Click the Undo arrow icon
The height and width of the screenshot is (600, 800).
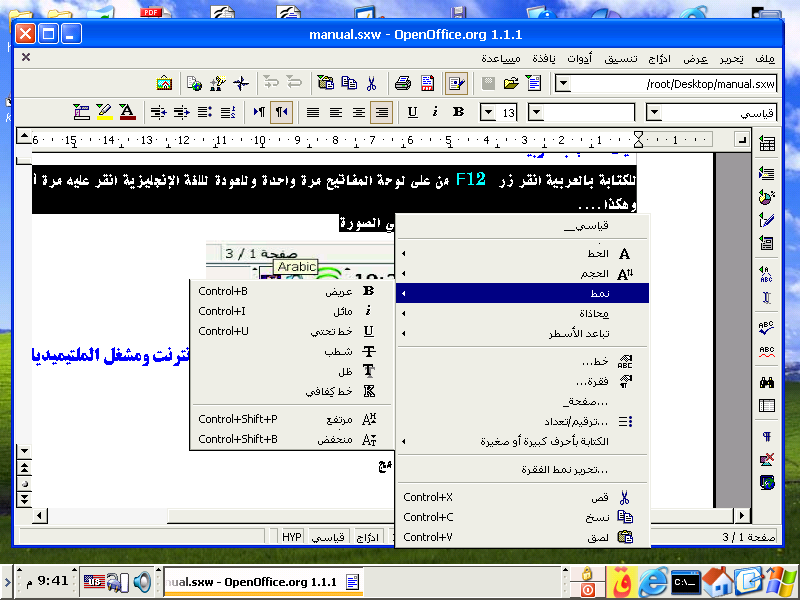(294, 83)
